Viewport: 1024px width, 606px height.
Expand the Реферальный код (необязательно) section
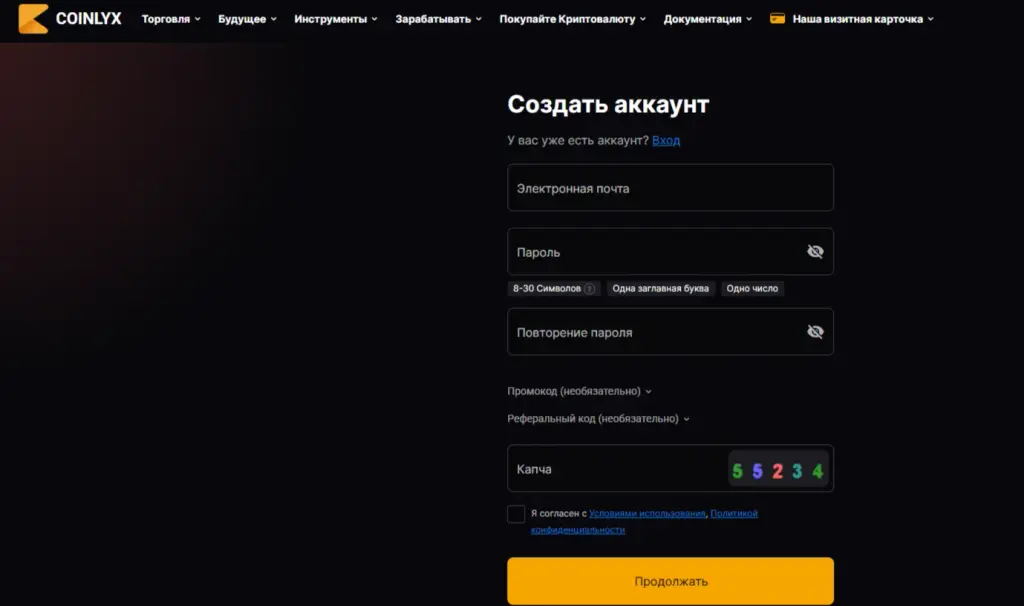pos(598,419)
